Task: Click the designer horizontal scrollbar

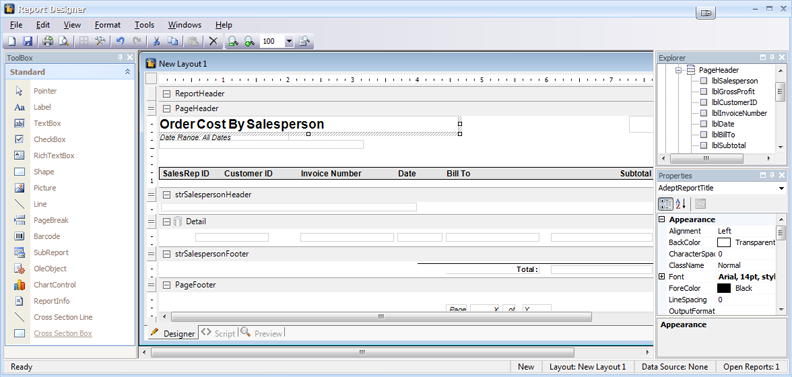Action: point(381,317)
